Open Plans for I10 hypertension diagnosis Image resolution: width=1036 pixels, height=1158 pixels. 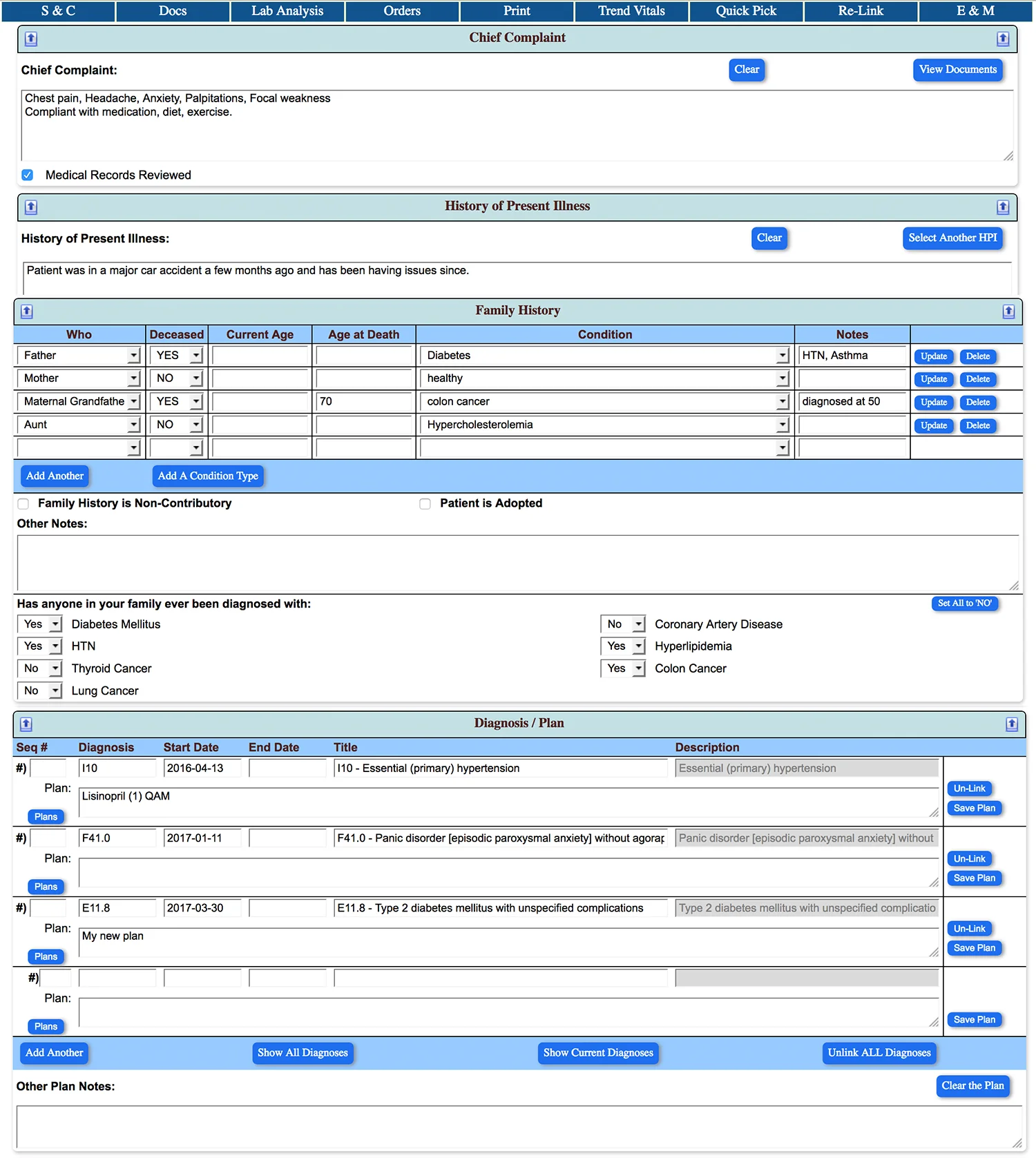click(x=46, y=817)
